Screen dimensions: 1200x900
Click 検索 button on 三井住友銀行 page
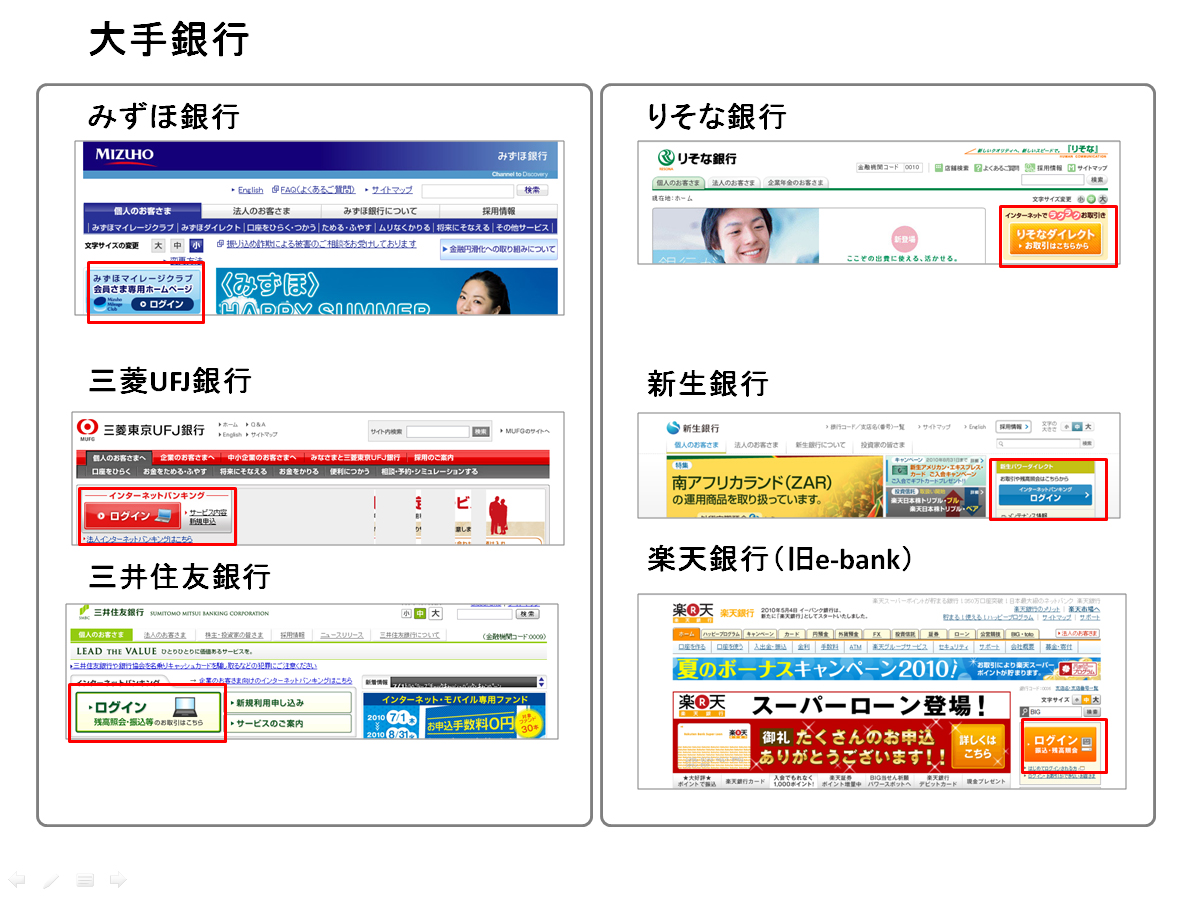528,614
